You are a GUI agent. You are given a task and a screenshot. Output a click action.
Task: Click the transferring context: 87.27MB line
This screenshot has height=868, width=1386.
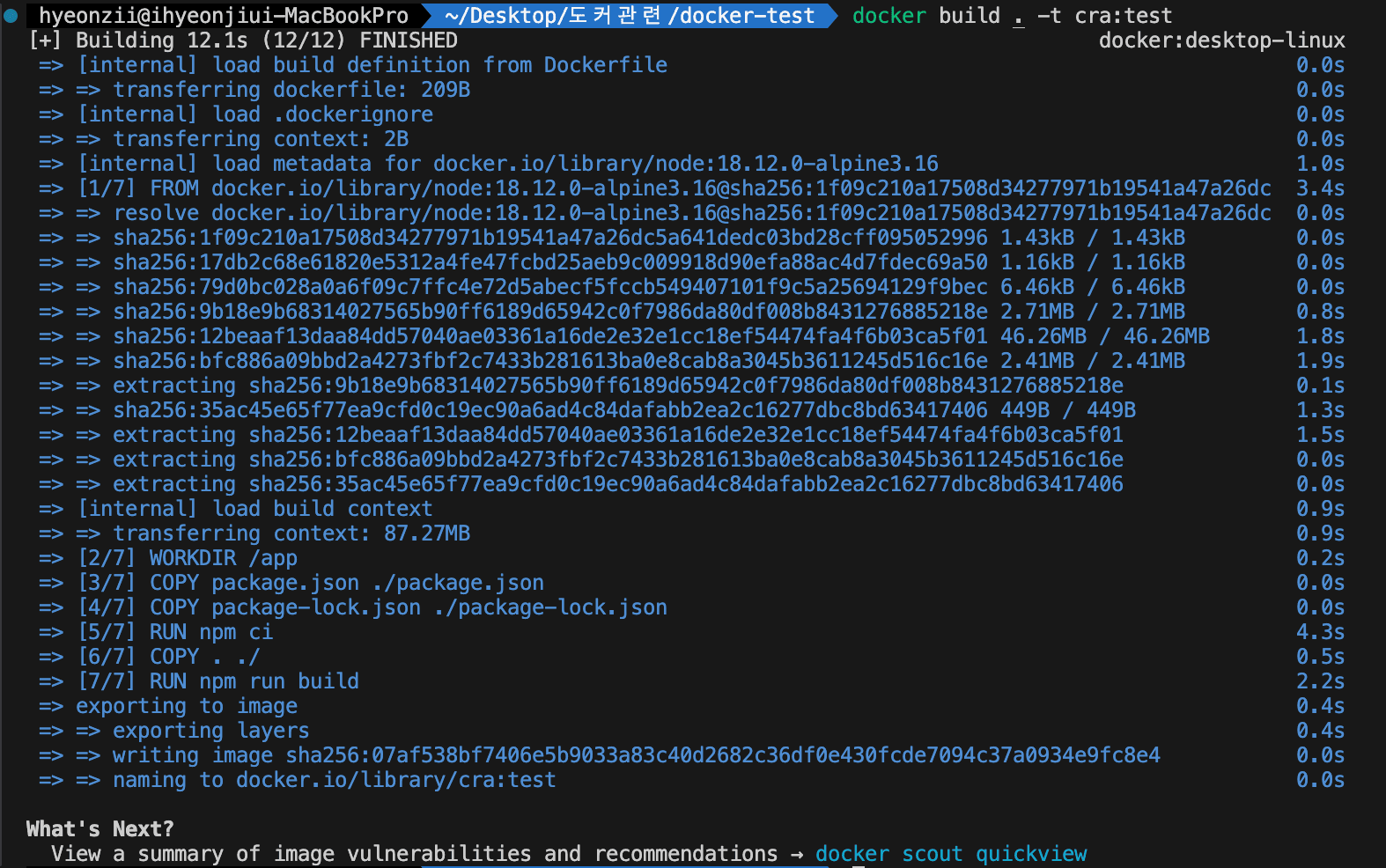coord(291,533)
